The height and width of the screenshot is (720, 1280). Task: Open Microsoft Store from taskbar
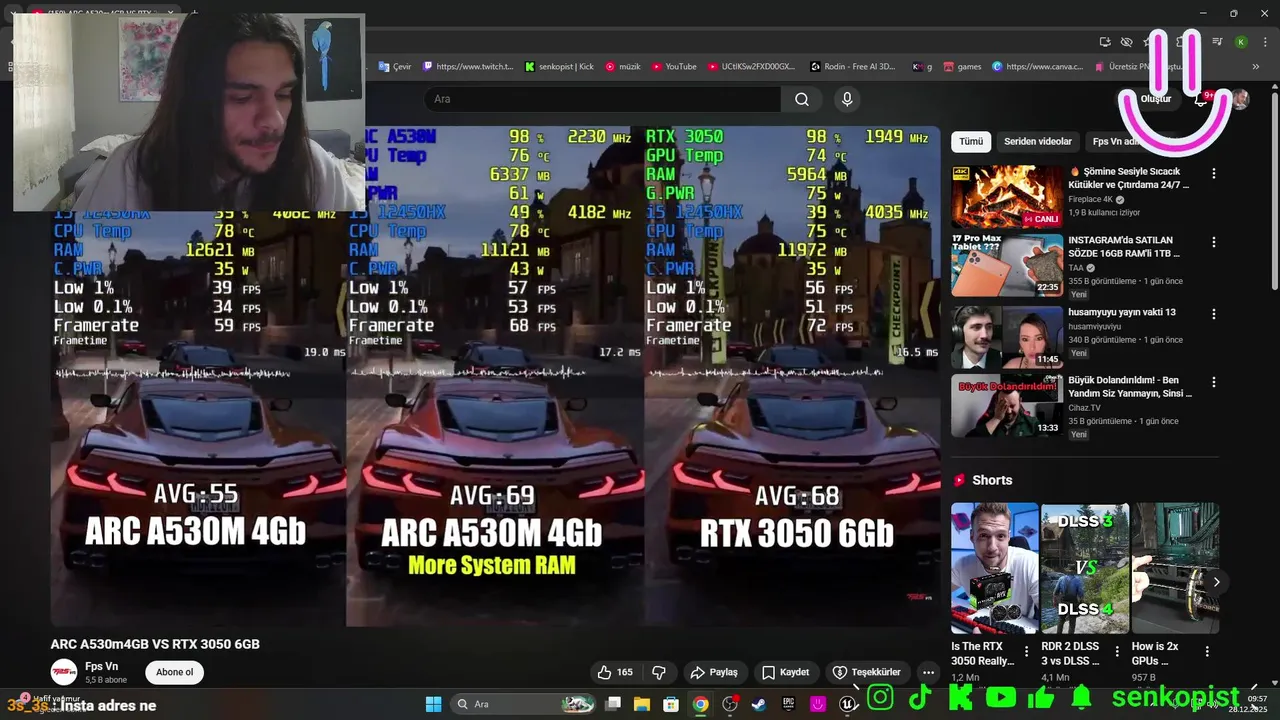pos(671,704)
